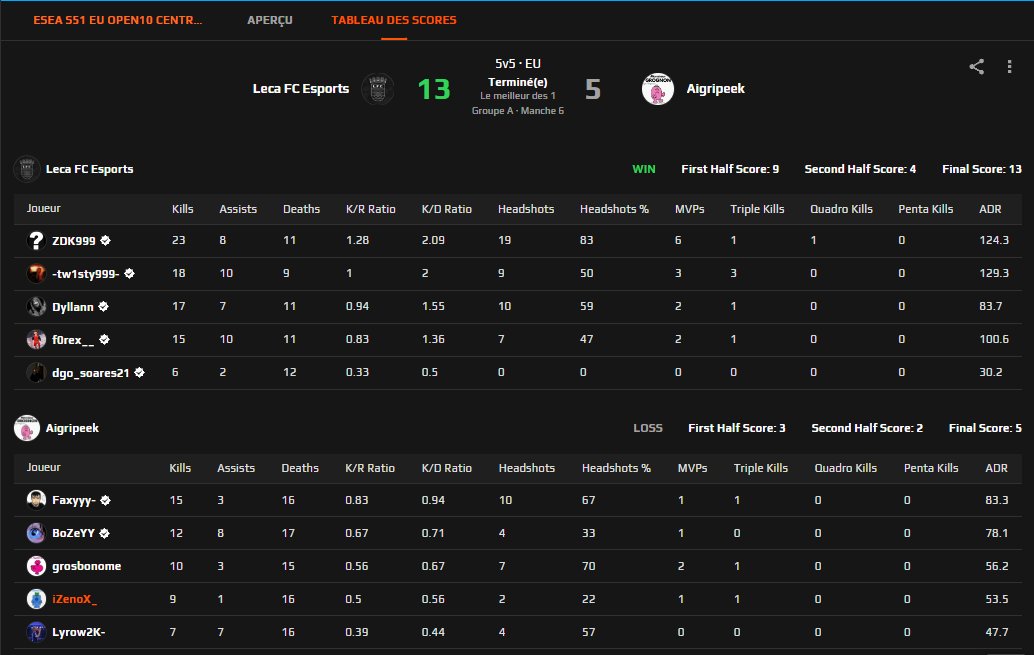Open Aigripeek team name in header
1034x655 pixels.
click(x=715, y=88)
